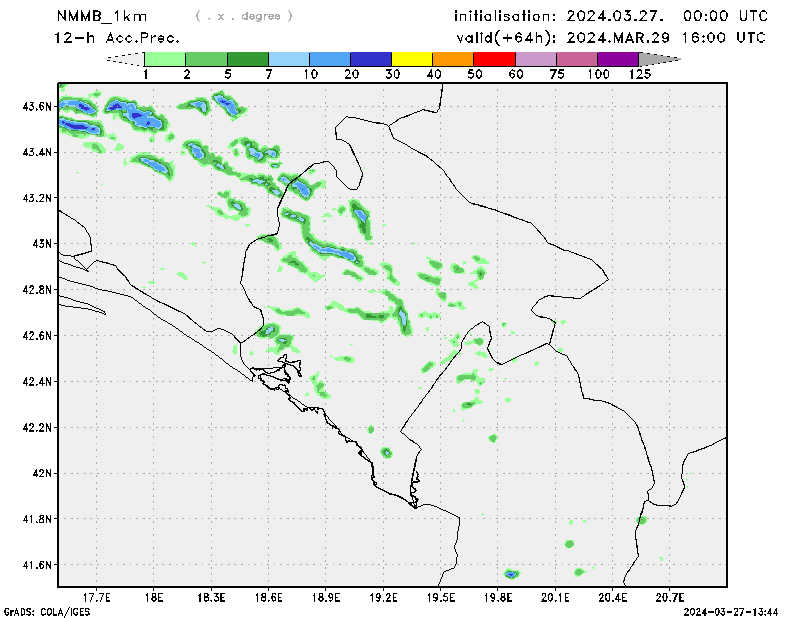The height and width of the screenshot is (618, 800).
Task: Click the 2024-03-27-13:44 timestamp
Action: coord(731,612)
